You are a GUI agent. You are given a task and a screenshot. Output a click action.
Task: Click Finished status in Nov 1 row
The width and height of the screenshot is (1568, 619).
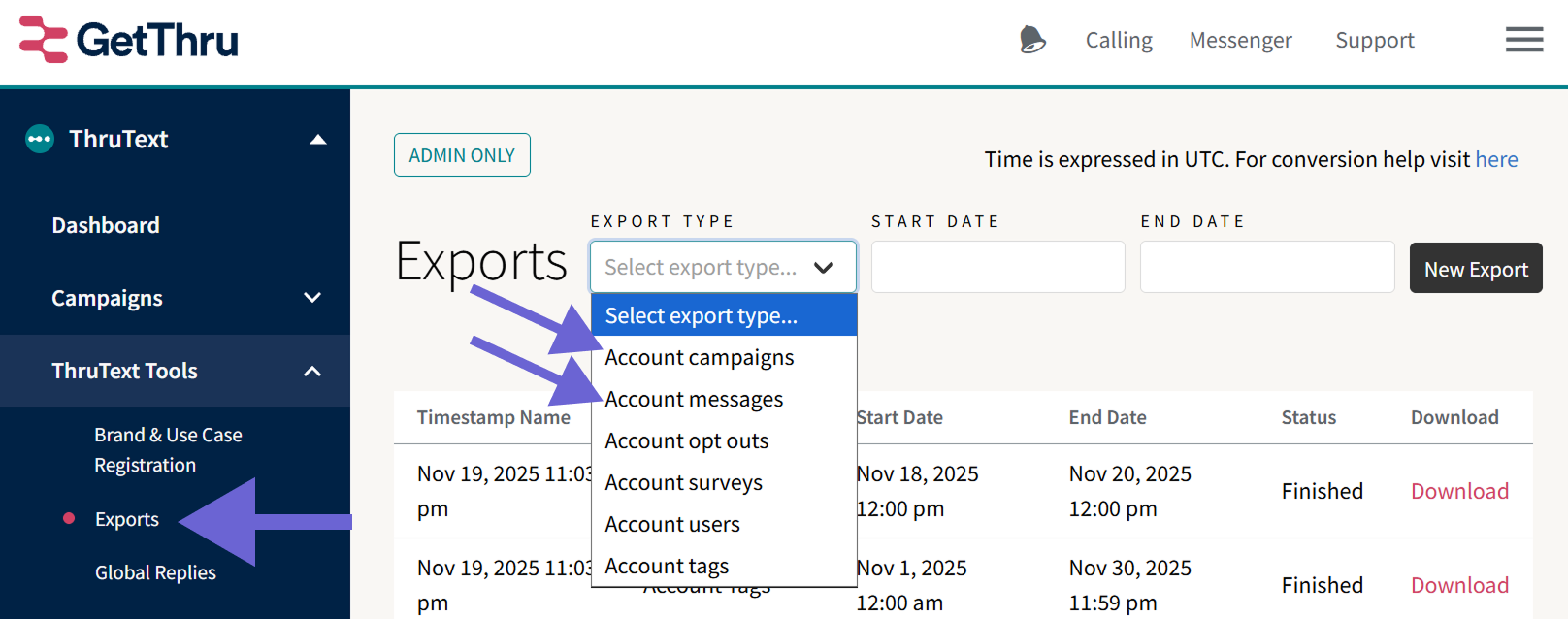(1322, 585)
